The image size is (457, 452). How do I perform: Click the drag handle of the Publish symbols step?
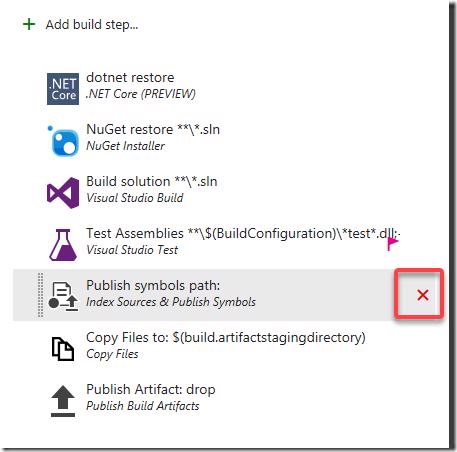click(x=40, y=295)
